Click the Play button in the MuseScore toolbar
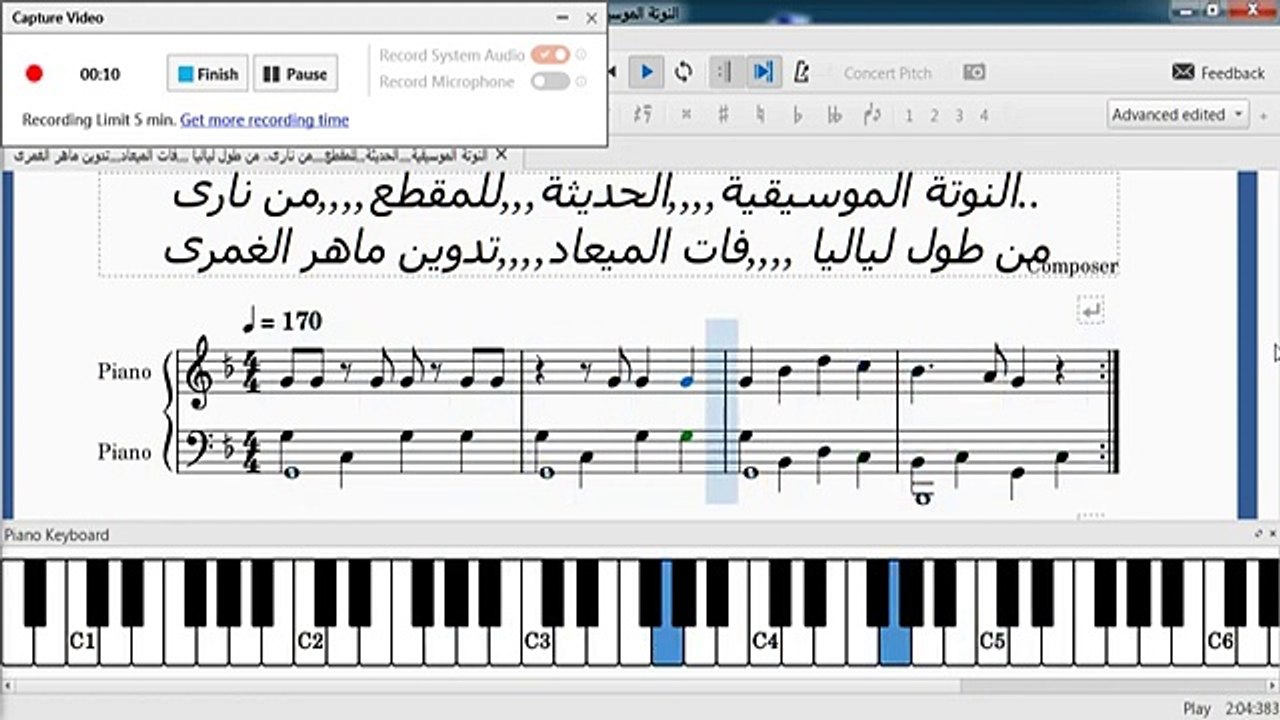The image size is (1280, 720). tap(646, 72)
